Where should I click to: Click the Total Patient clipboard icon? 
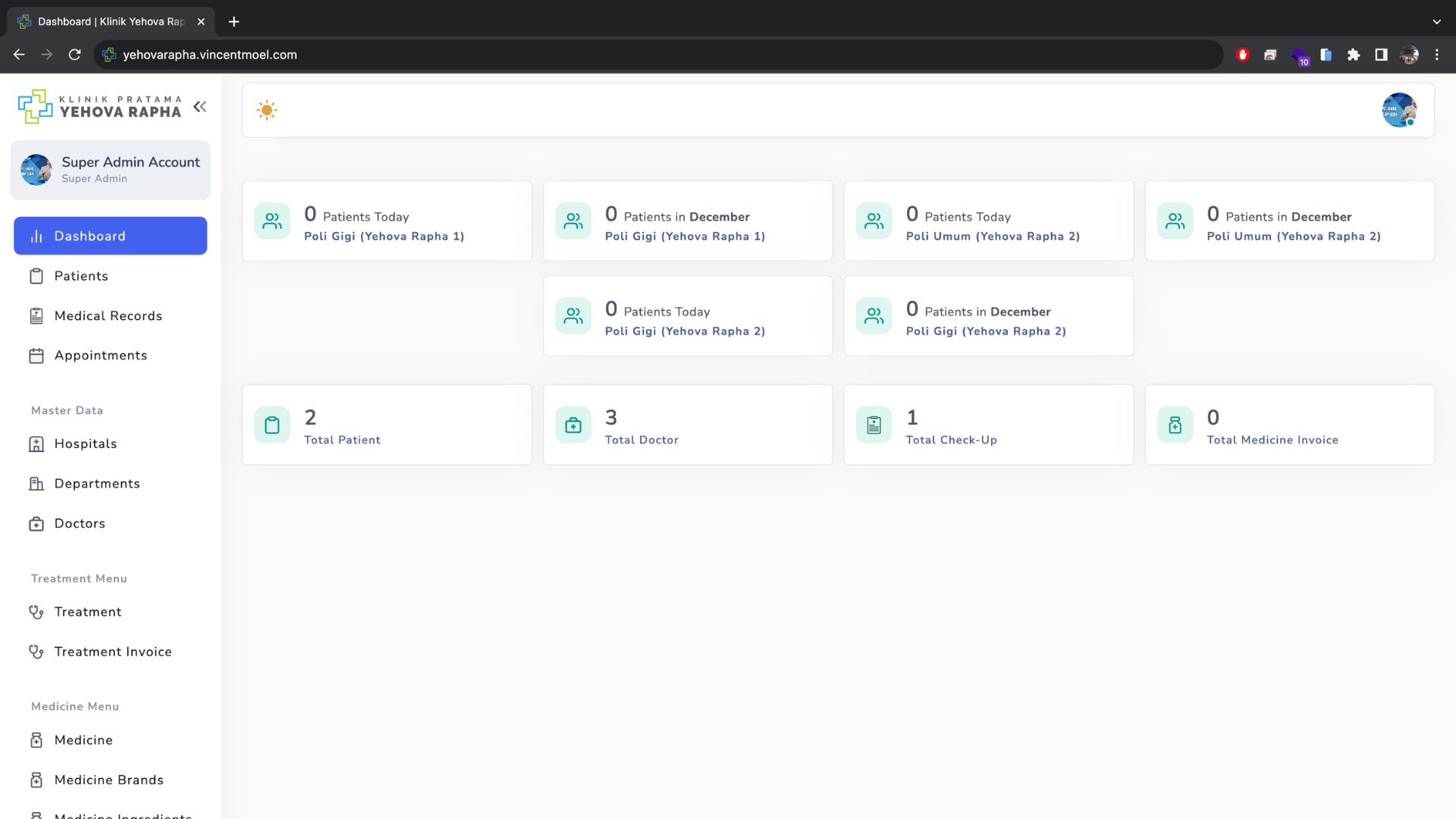coord(272,425)
